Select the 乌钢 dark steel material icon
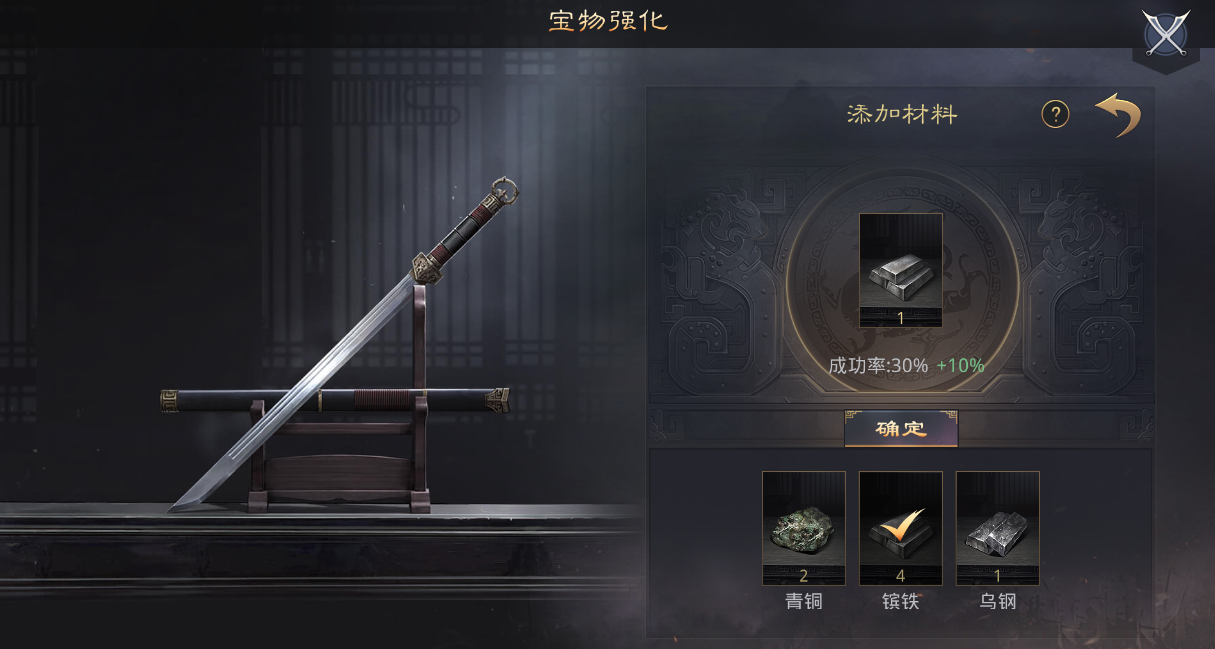 click(x=997, y=528)
